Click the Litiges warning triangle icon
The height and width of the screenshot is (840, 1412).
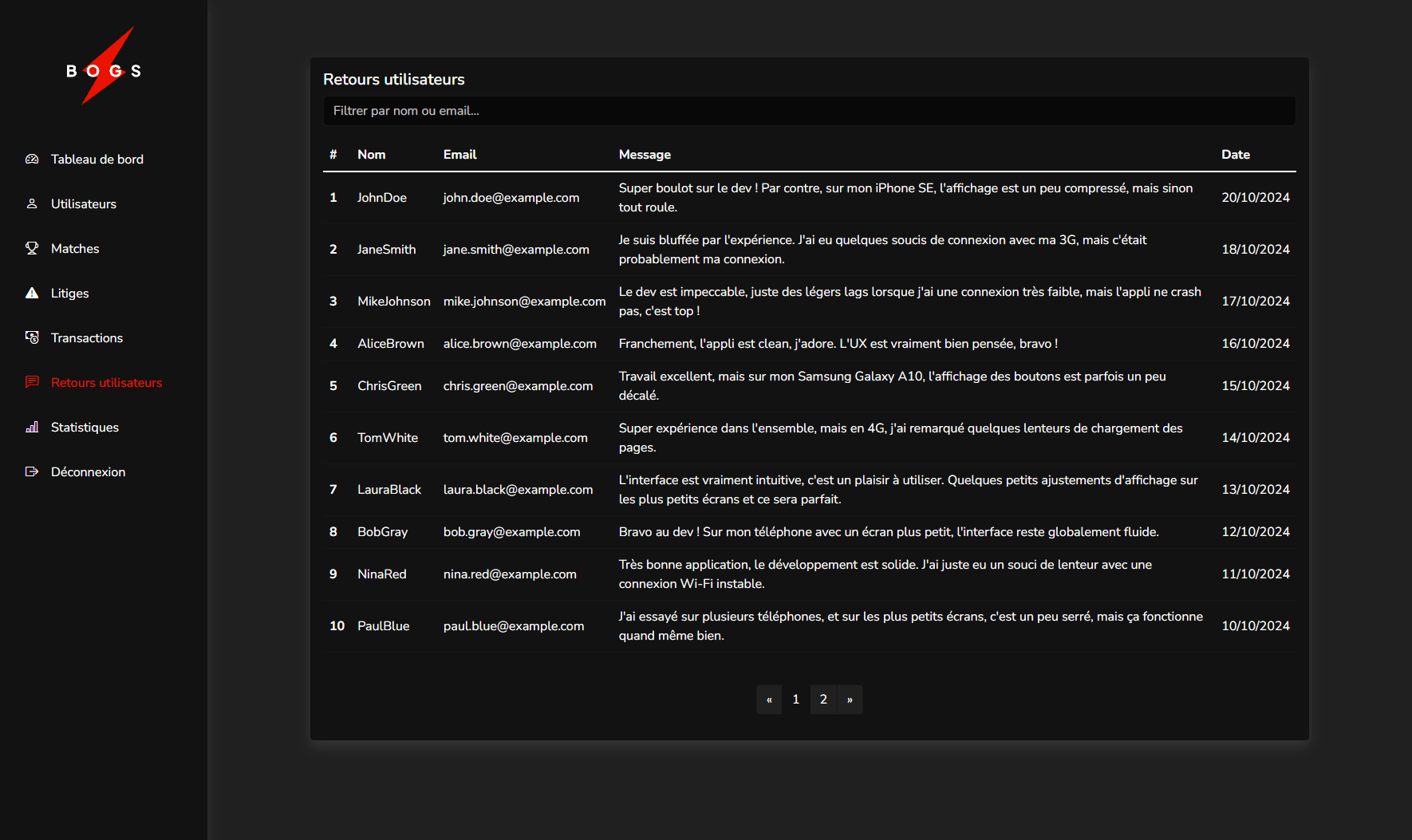pyautogui.click(x=32, y=294)
